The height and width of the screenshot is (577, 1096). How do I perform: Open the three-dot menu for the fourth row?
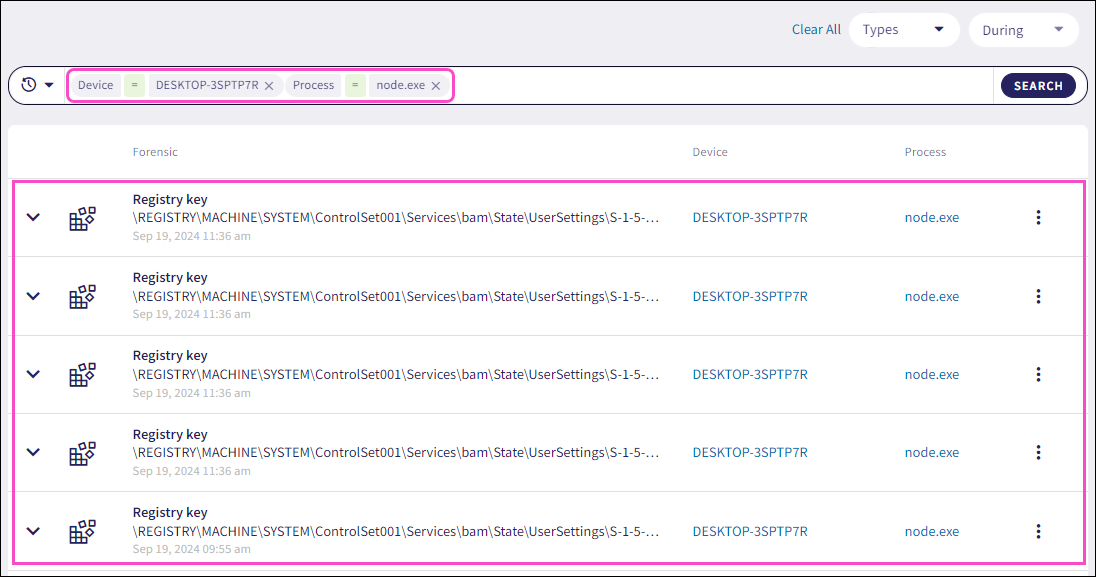tap(1038, 452)
